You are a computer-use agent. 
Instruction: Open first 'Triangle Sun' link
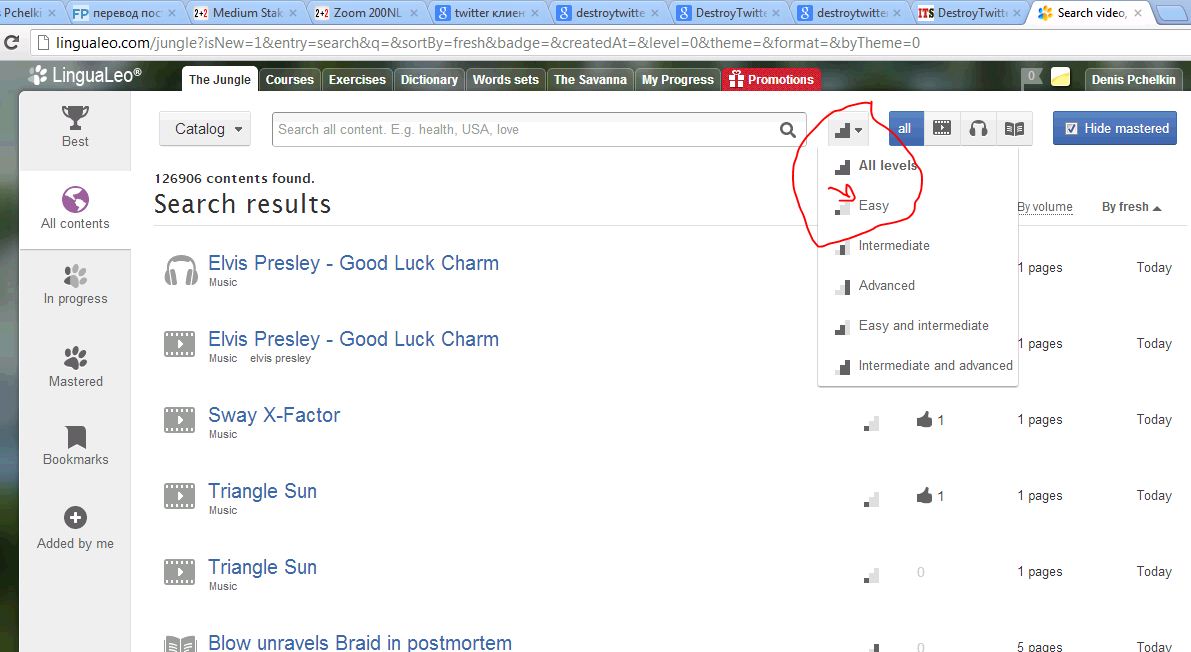tap(262, 491)
